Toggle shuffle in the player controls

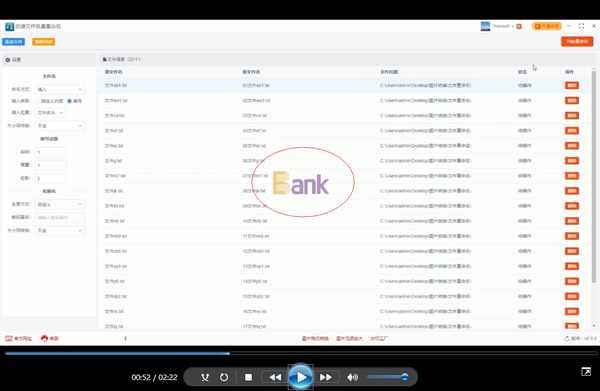[x=205, y=377]
